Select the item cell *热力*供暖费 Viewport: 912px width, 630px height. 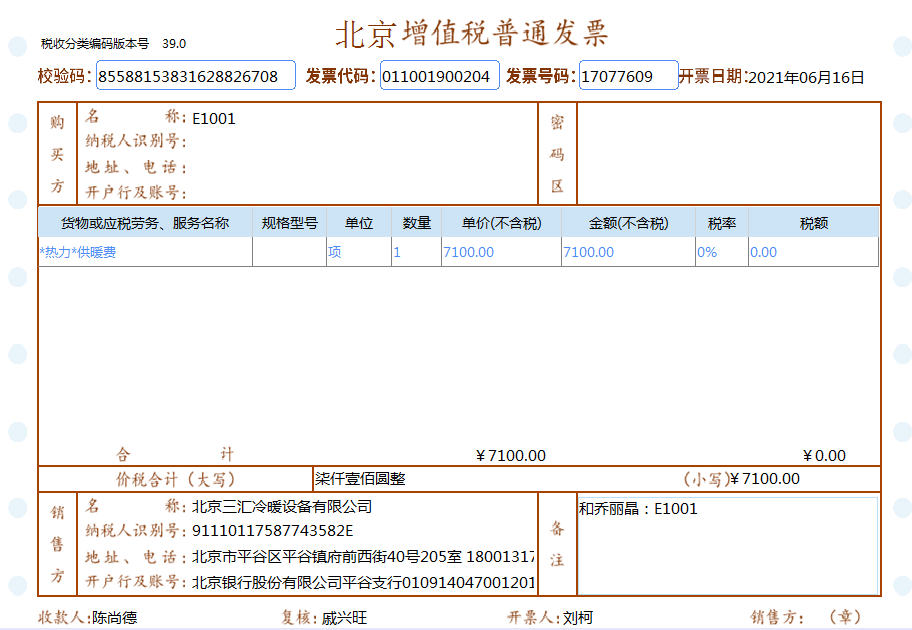145,252
